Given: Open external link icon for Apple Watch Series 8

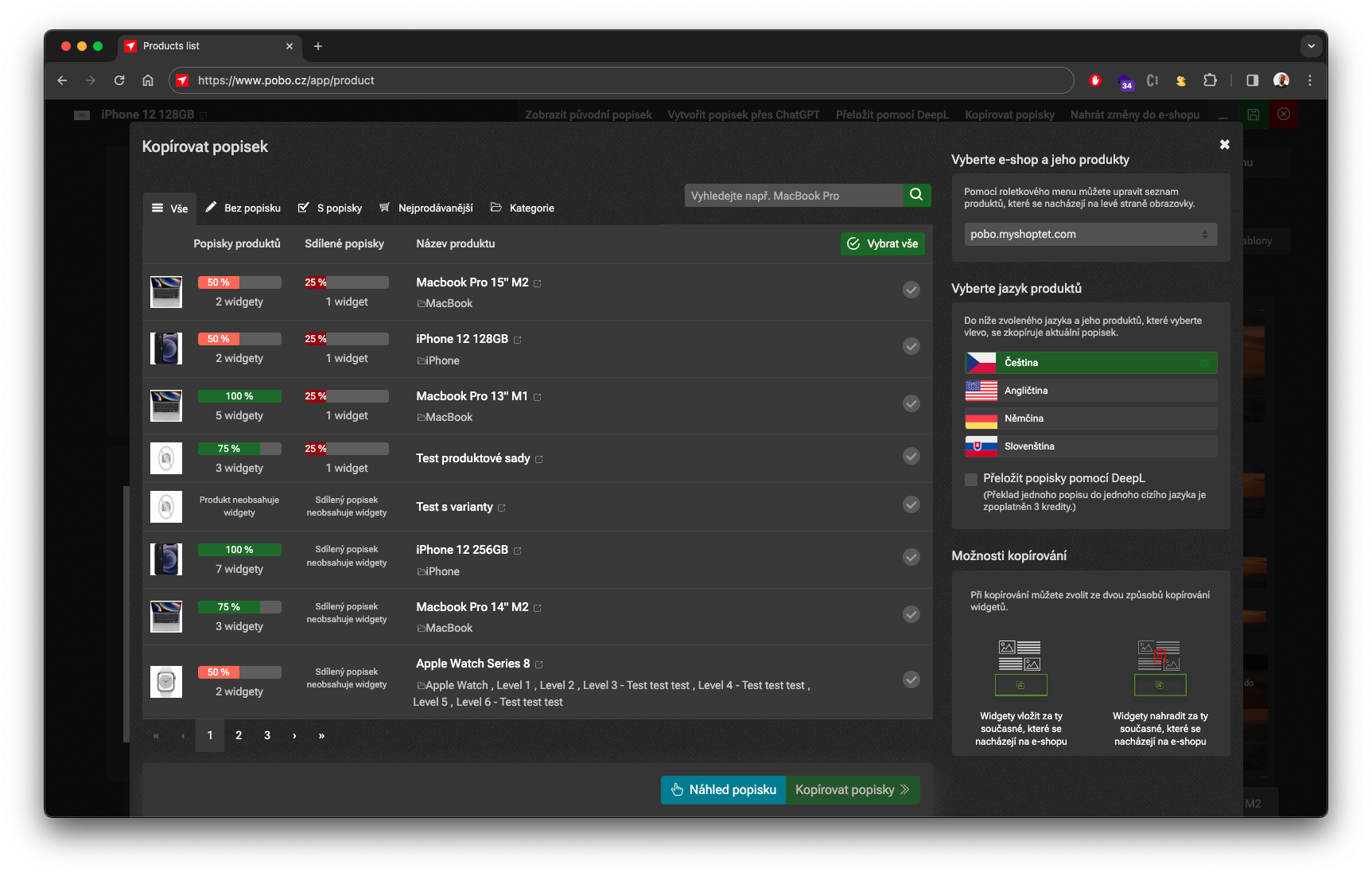Looking at the screenshot, I should pos(539,664).
